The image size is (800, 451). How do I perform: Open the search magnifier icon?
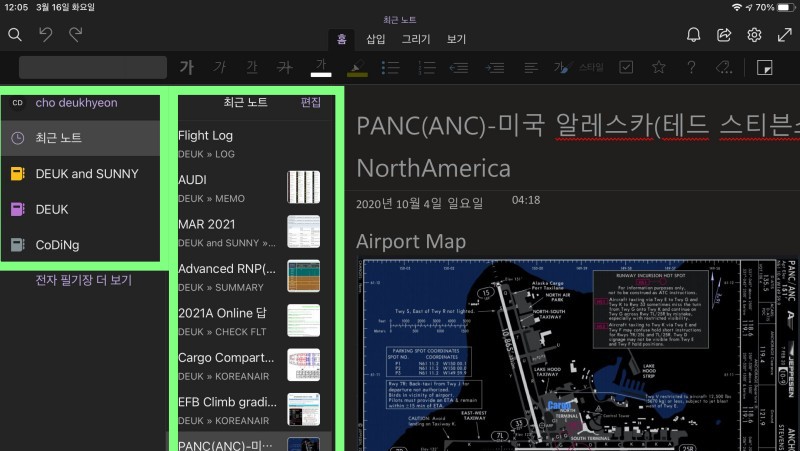15,35
